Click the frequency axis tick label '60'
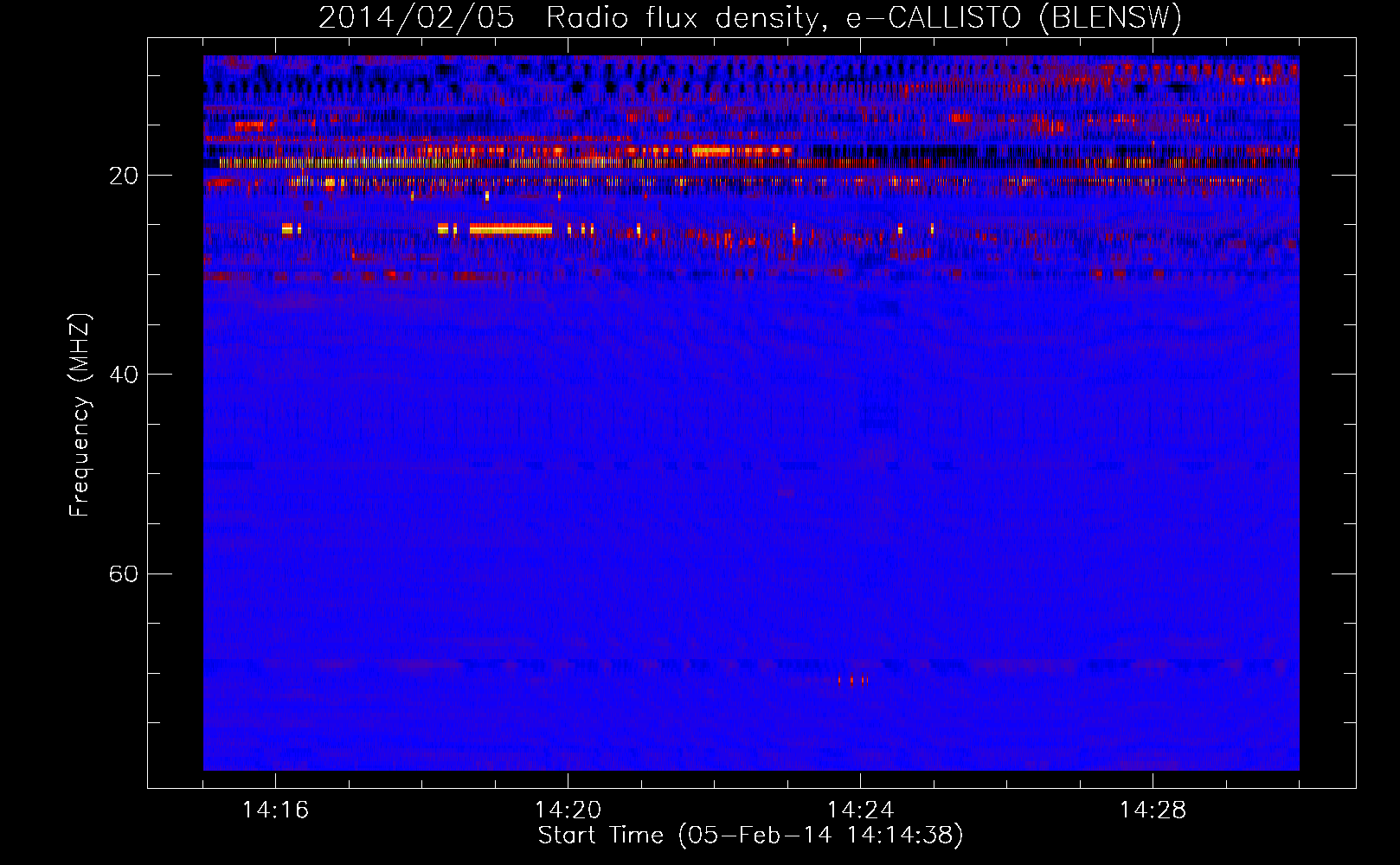The image size is (1400, 865). (x=124, y=574)
